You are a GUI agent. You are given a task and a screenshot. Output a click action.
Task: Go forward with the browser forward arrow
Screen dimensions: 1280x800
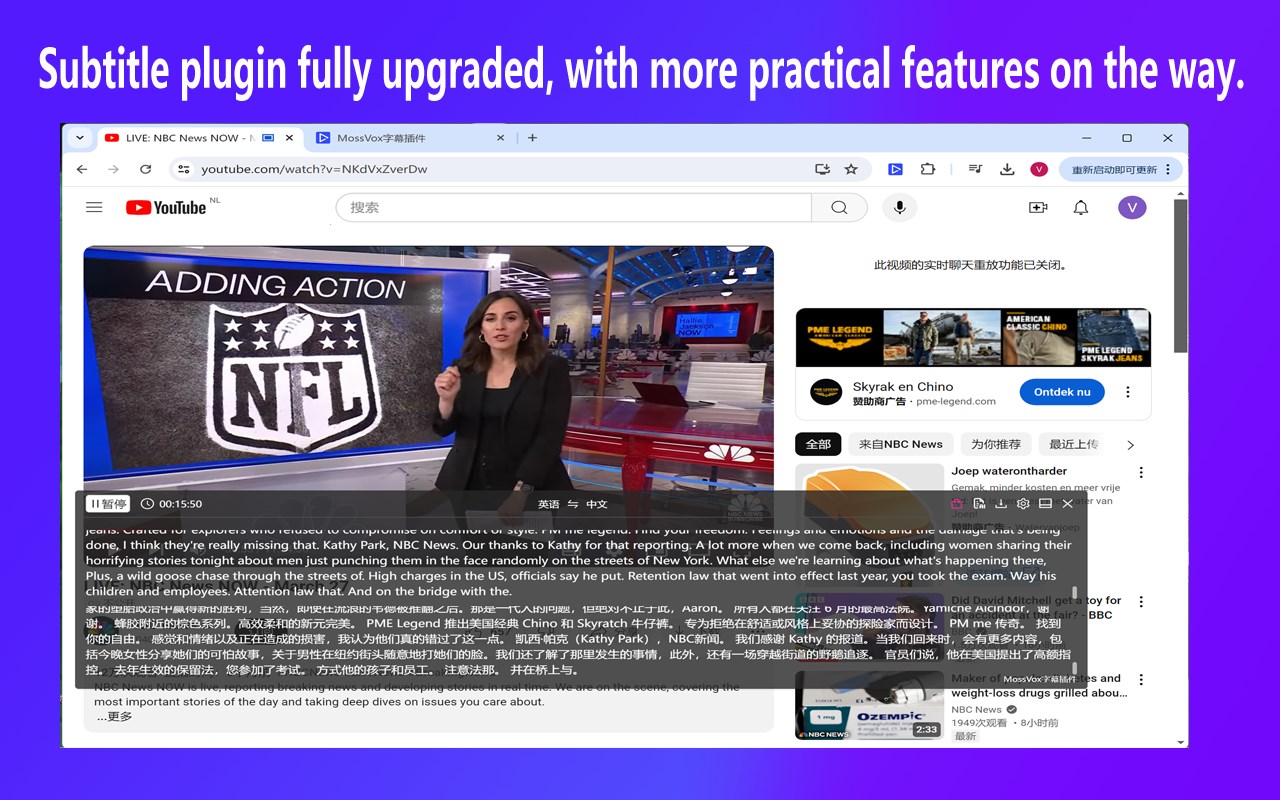[x=113, y=169]
